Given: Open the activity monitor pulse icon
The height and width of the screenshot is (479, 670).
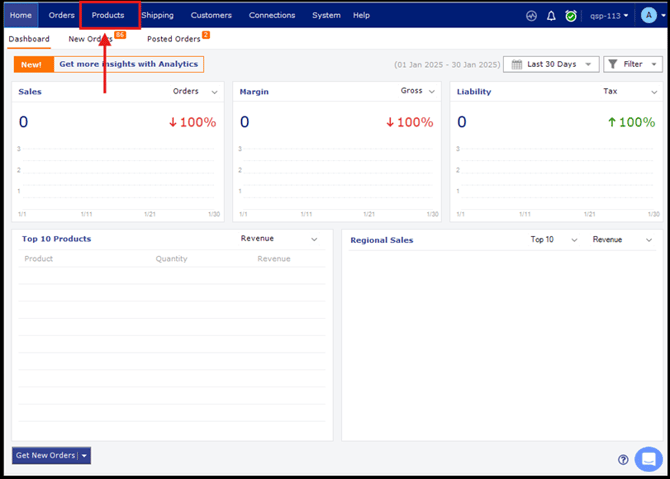Looking at the screenshot, I should 531,16.
